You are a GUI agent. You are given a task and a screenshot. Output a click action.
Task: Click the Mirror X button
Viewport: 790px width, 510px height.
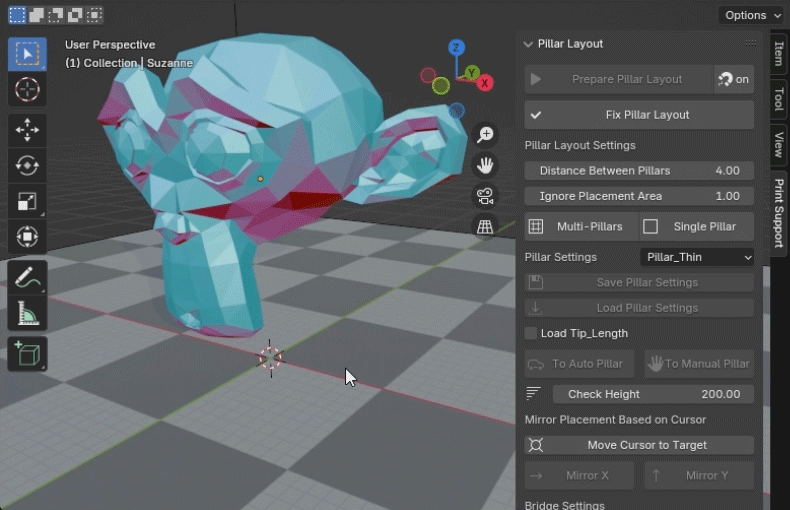click(579, 475)
